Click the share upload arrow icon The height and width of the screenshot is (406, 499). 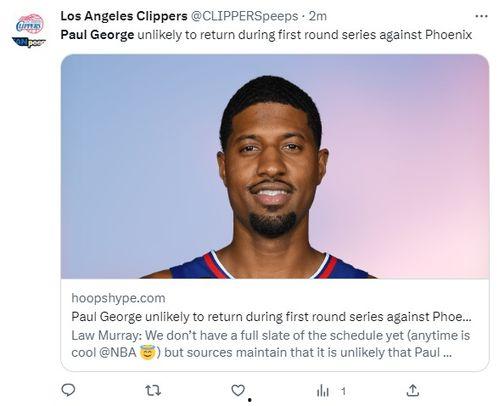[413, 390]
